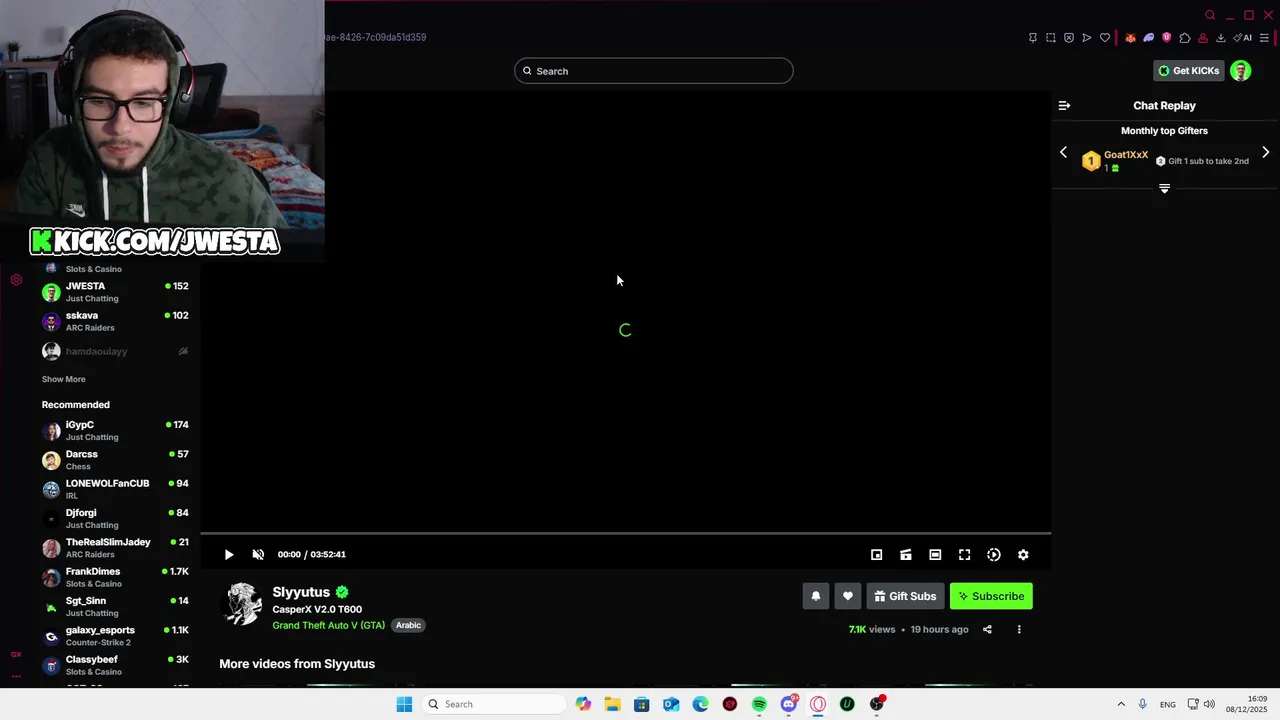Collapse the Monthly top Gifters section

pos(1164,188)
